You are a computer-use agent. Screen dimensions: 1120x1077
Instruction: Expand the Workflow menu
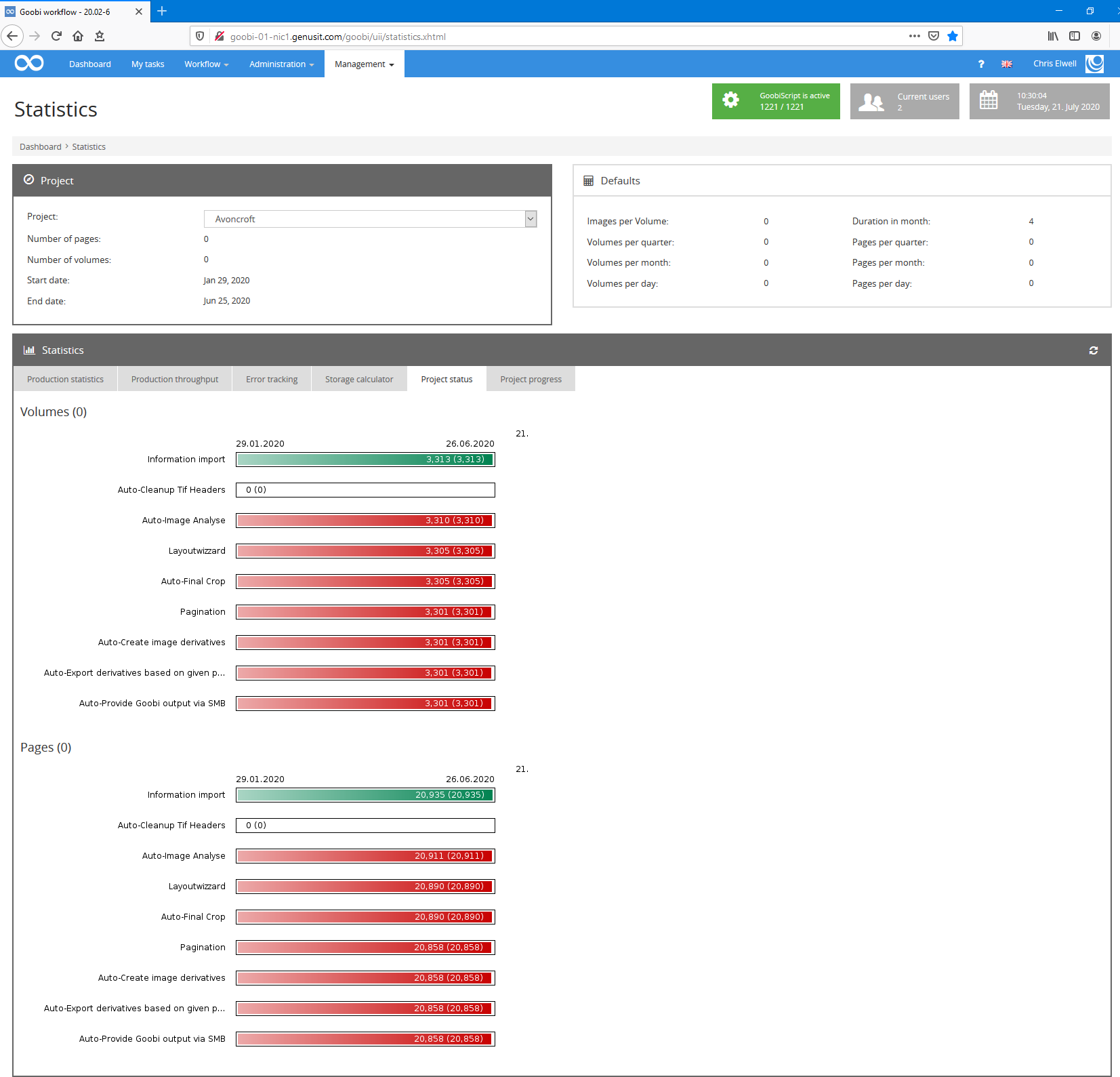[x=206, y=64]
